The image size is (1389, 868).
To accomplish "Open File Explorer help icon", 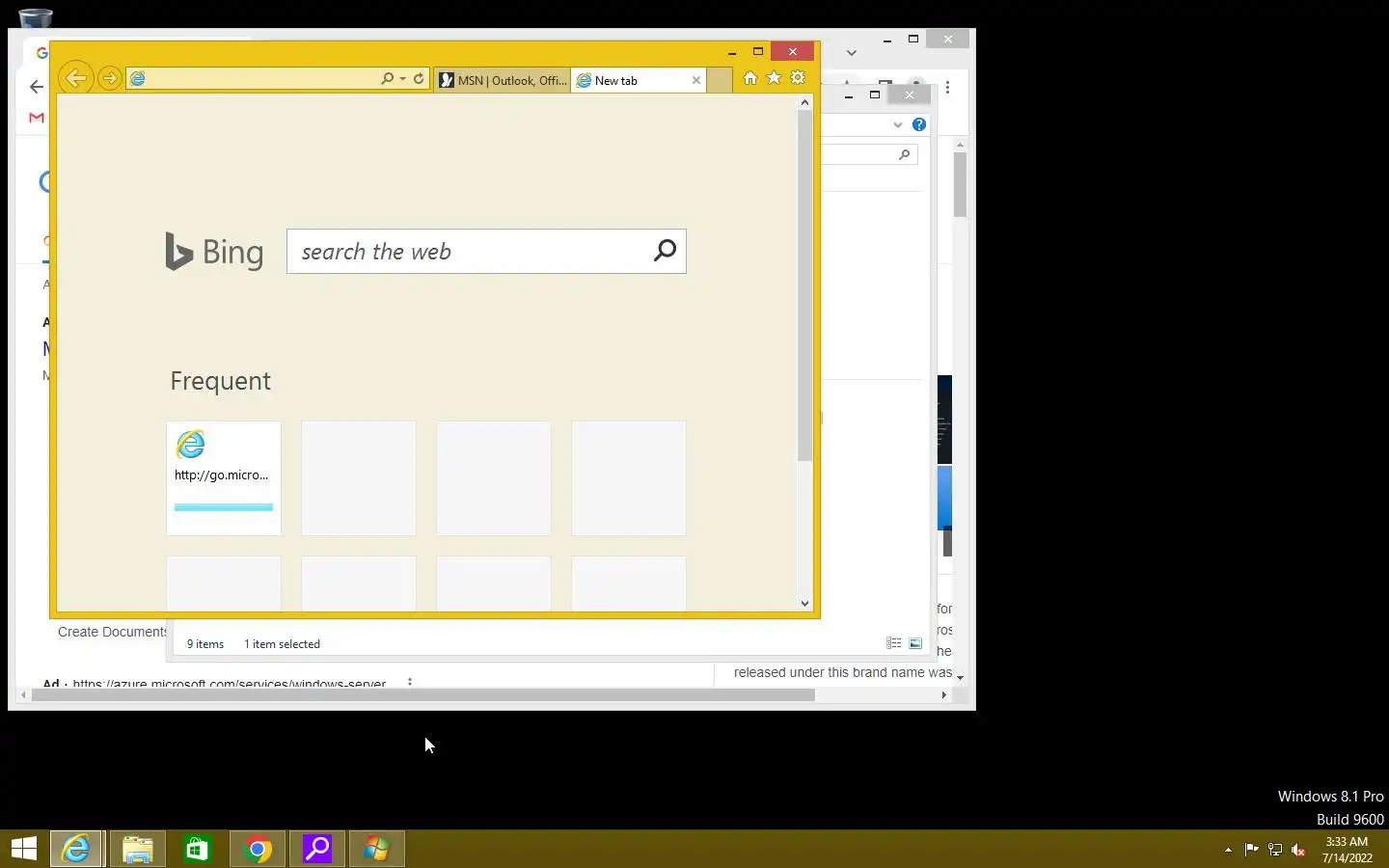I will coord(919,124).
